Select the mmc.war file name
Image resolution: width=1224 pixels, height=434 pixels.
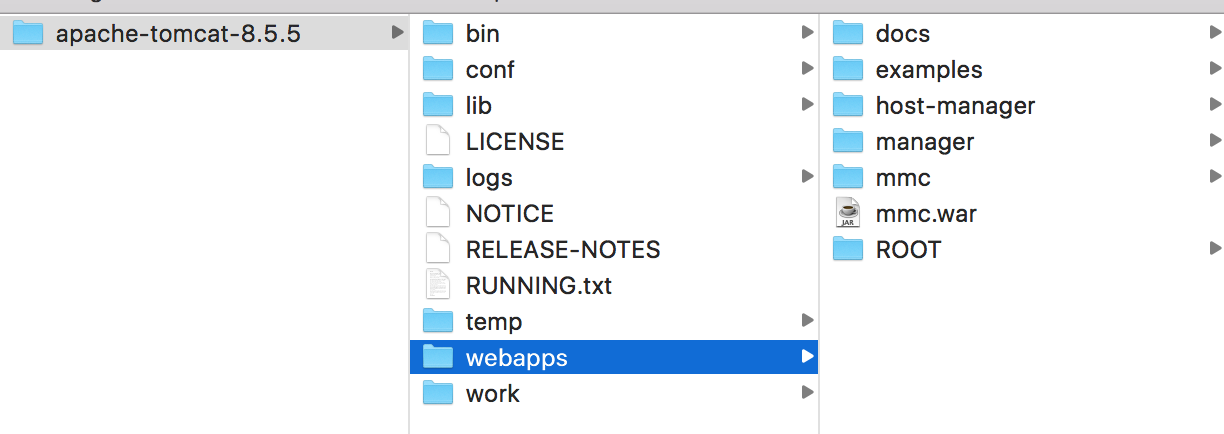926,214
